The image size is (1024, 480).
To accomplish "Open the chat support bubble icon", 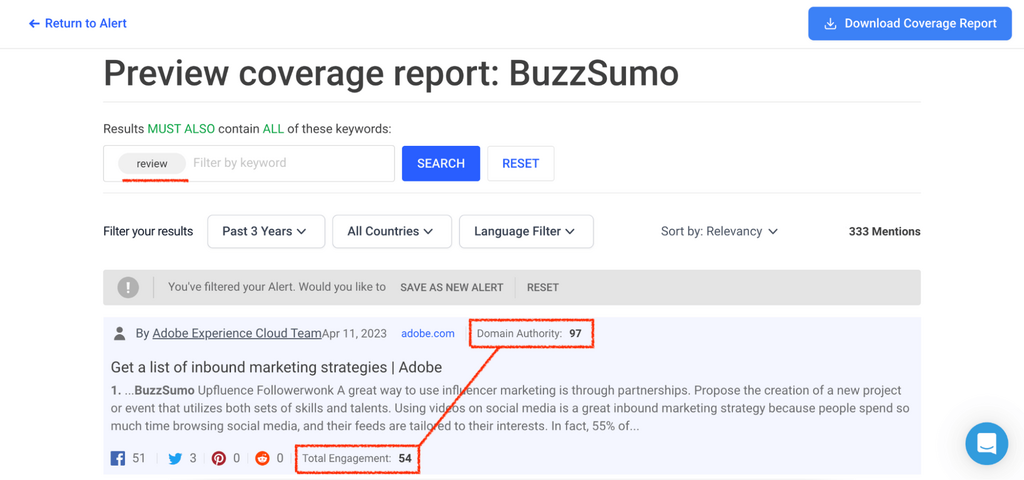I will [986, 444].
